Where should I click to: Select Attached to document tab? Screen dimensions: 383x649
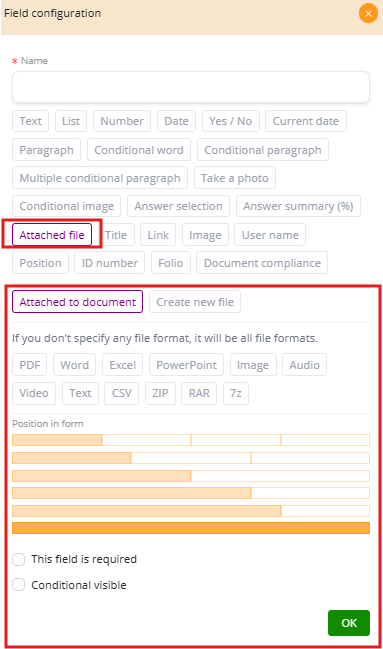click(77, 302)
